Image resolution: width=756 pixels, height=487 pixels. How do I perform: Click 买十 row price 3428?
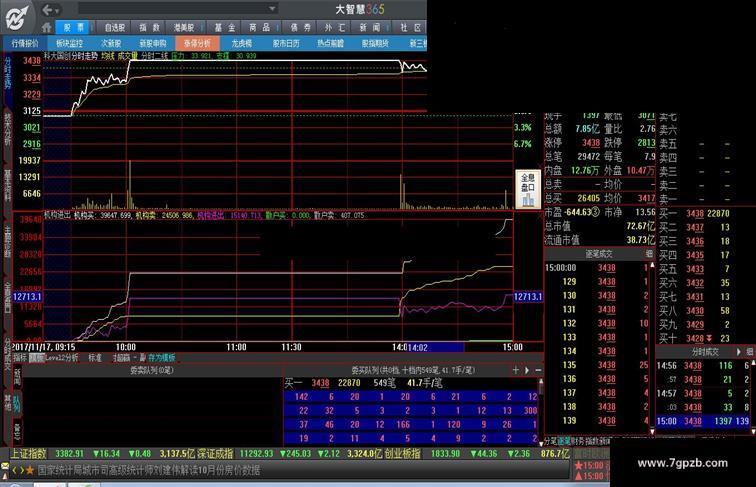[x=695, y=338]
